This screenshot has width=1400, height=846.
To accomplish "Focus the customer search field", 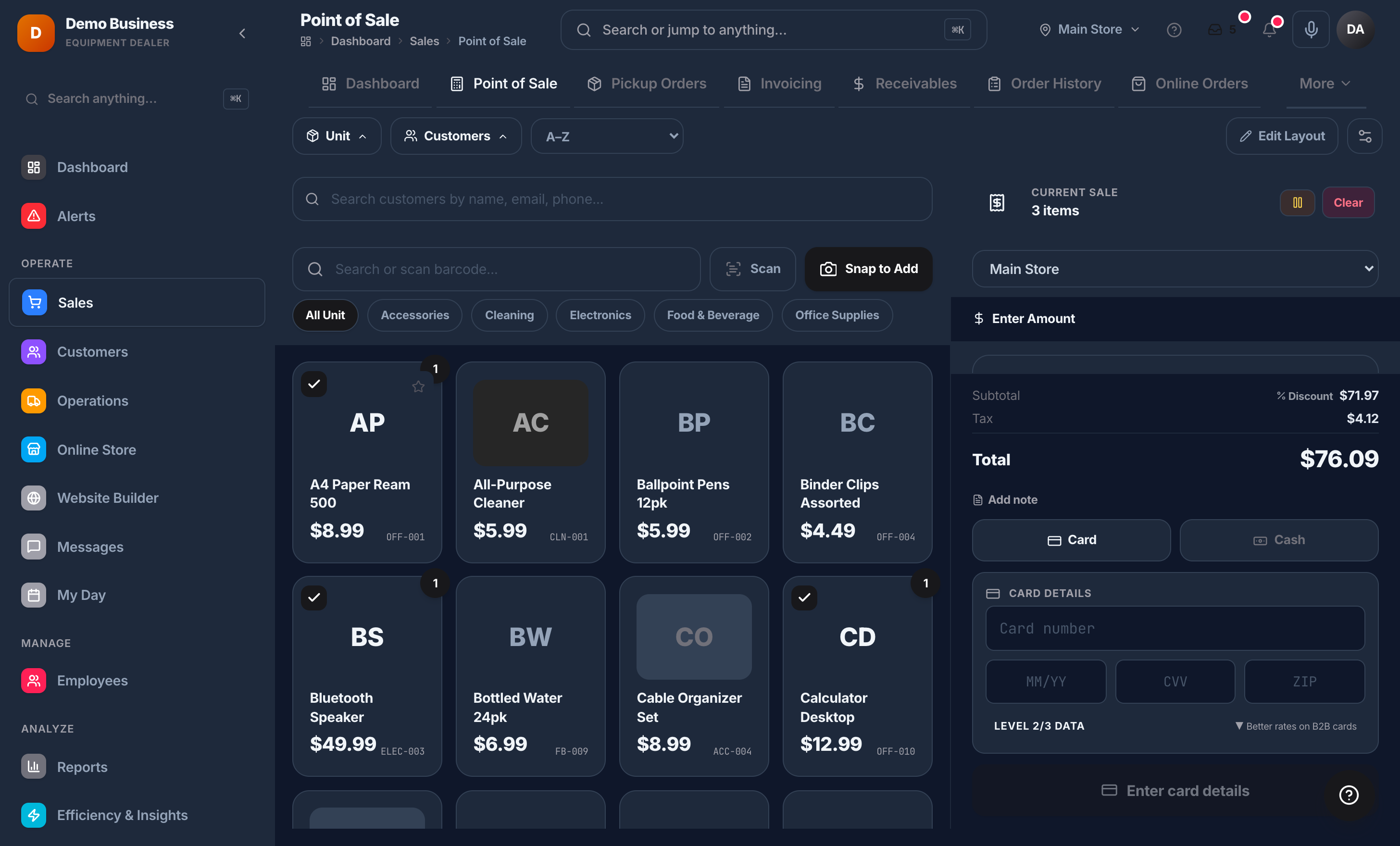I will [x=612, y=199].
